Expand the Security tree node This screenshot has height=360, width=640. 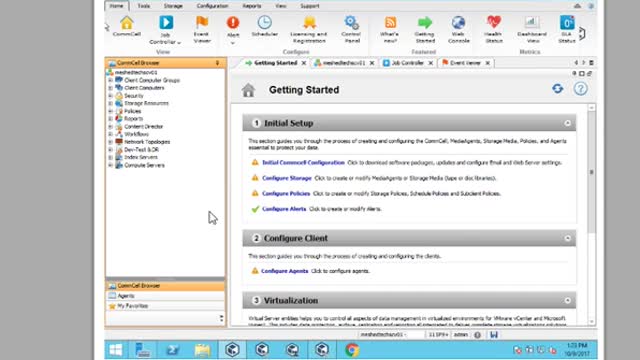[x=110, y=96]
